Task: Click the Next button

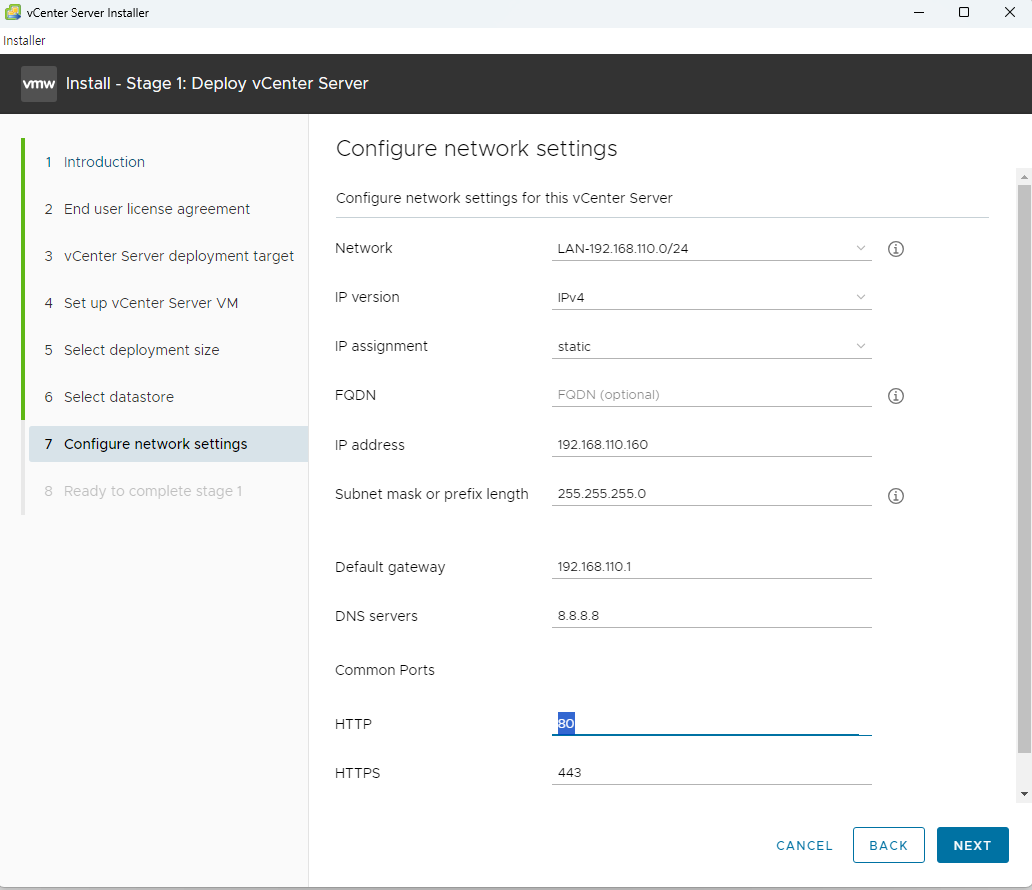Action: [x=972, y=845]
